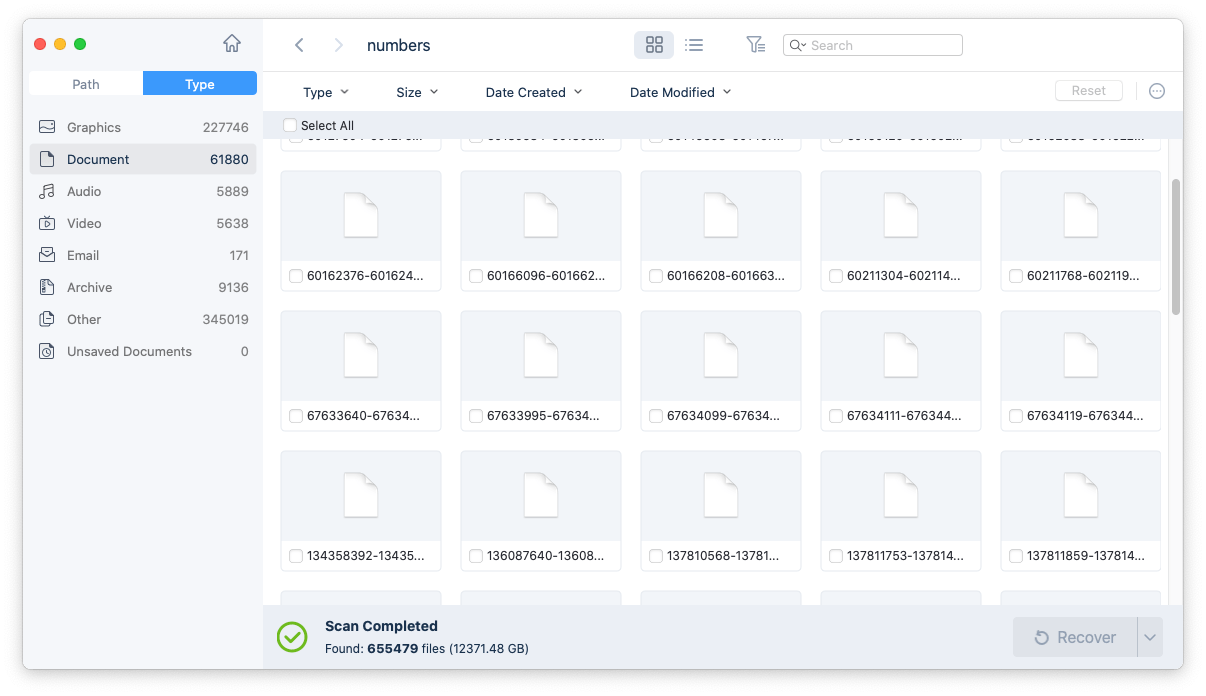Go to the home screen icon
1206x696 pixels.
(232, 44)
